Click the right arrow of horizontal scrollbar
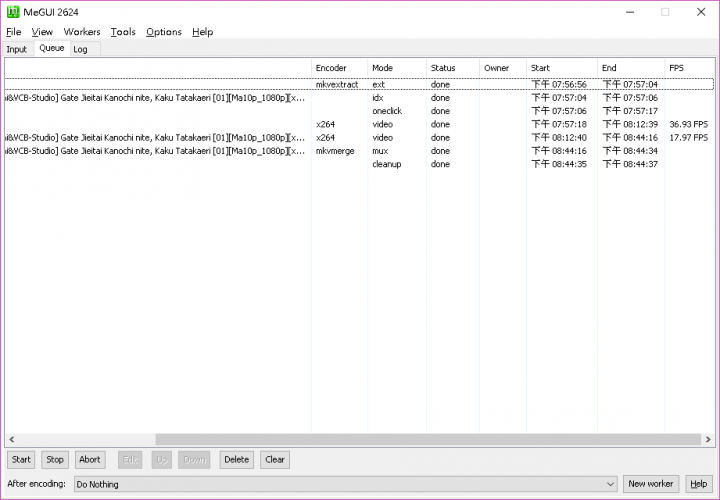The width and height of the screenshot is (720, 500). (708, 439)
